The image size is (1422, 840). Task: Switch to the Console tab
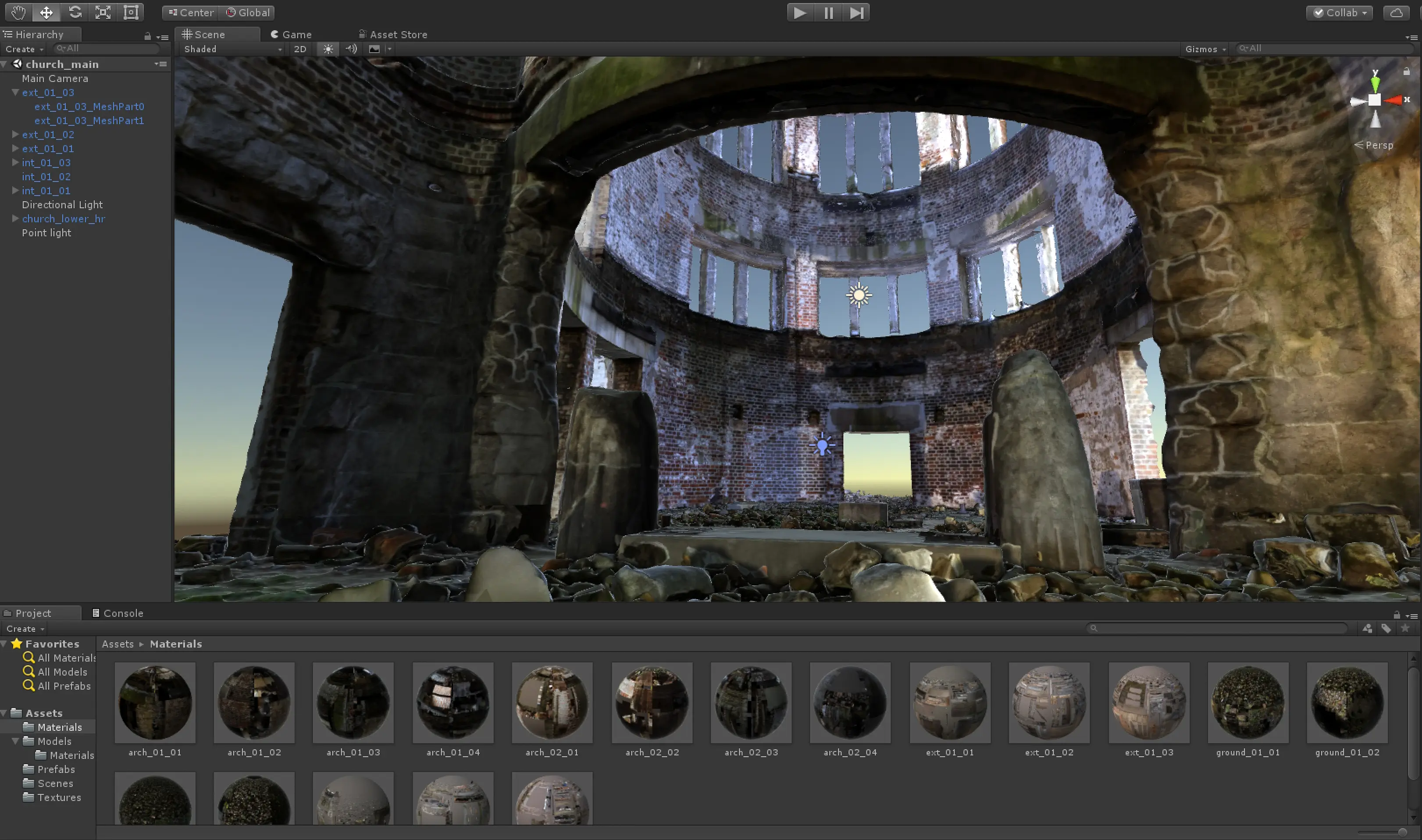pos(118,613)
